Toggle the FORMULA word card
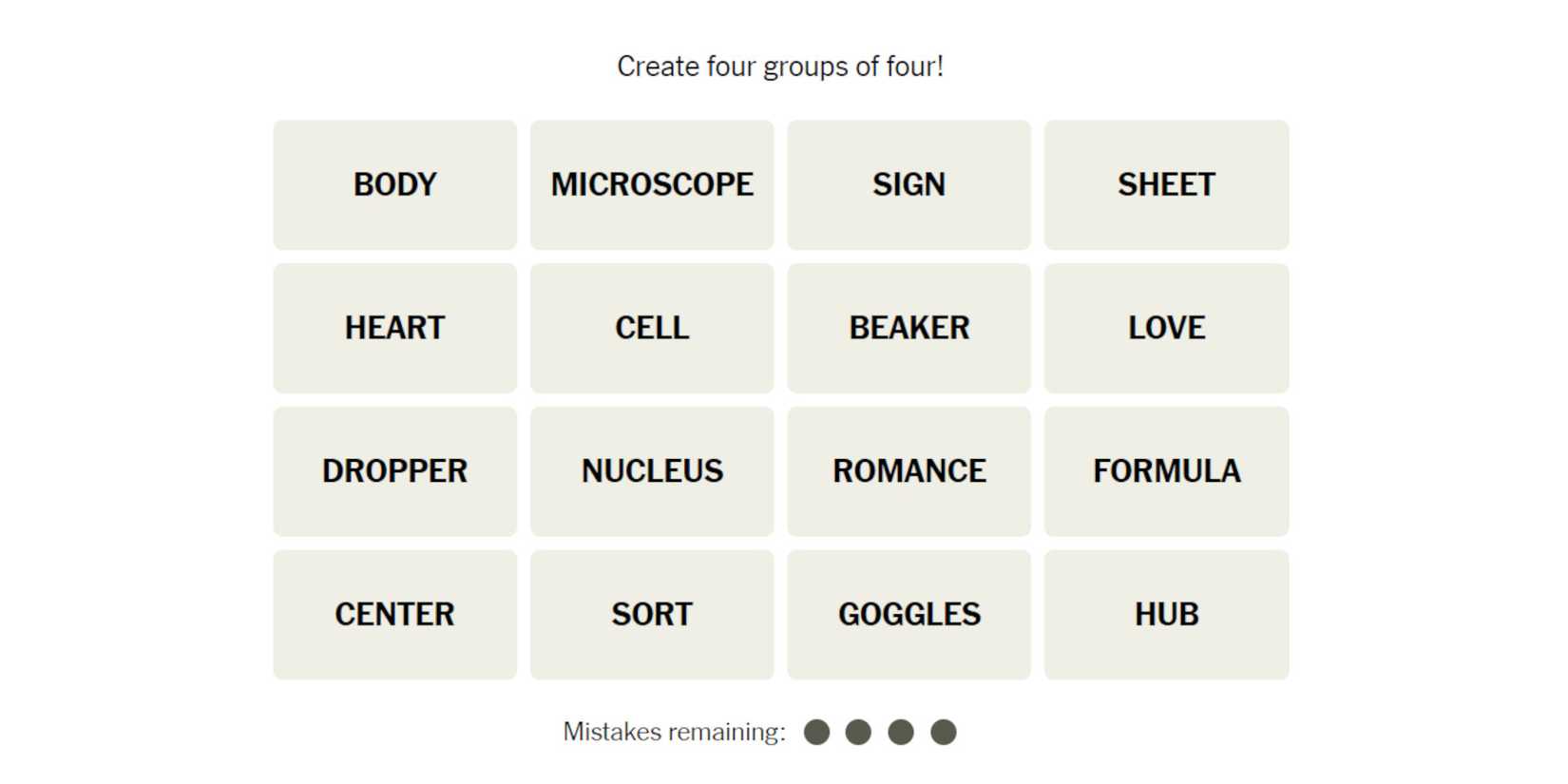The width and height of the screenshot is (1568, 784). [1166, 471]
